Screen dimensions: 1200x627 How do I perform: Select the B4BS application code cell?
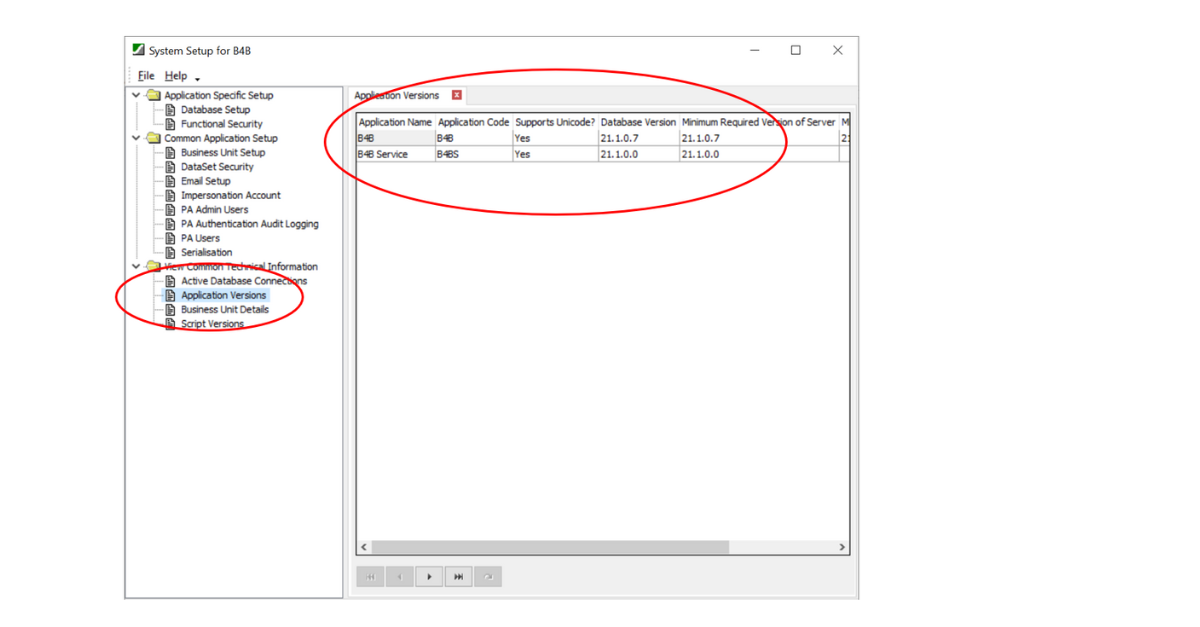474,154
